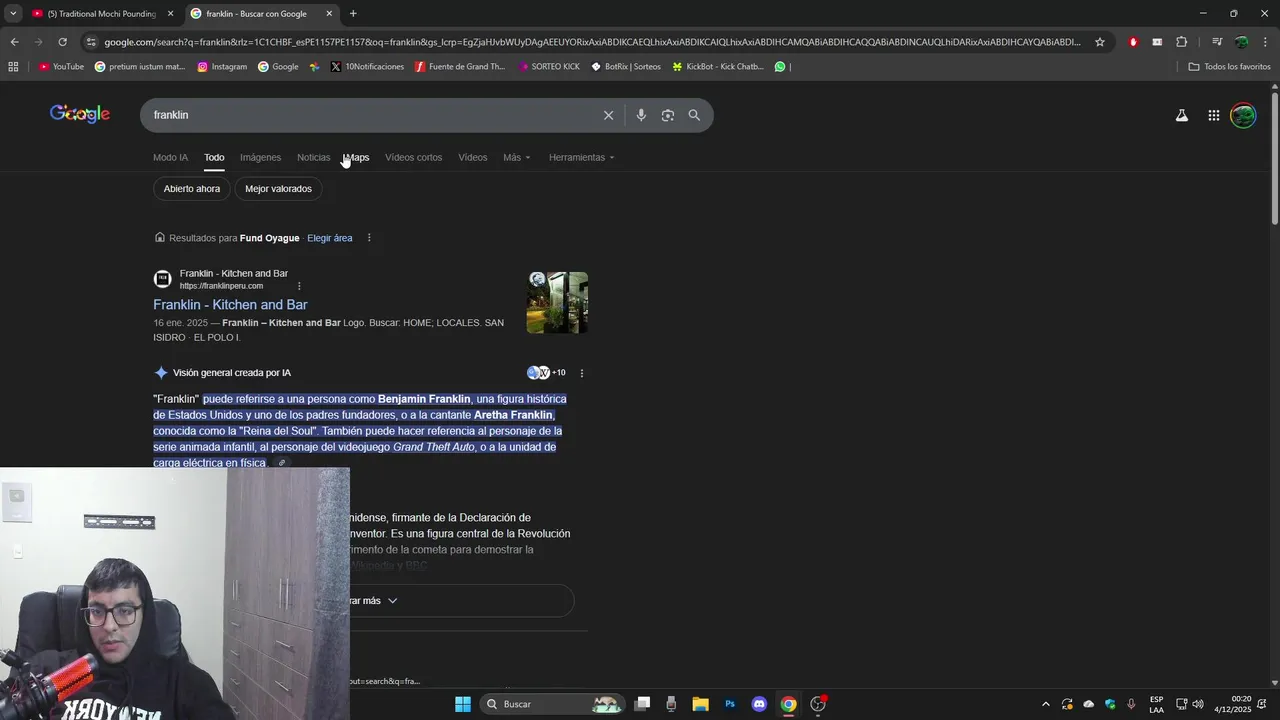The image size is (1280, 720).
Task: Toggle the Mejor valorados filter chip
Action: tap(278, 189)
